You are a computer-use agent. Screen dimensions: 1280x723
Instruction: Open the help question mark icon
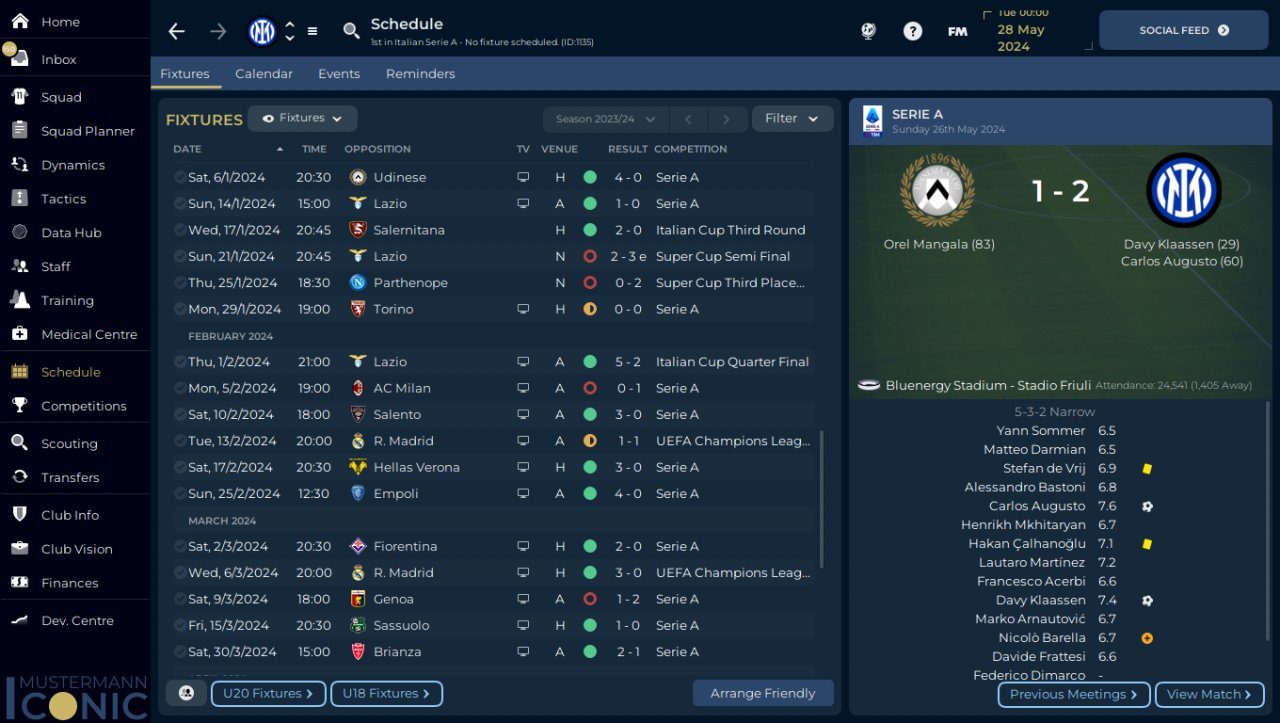tap(912, 31)
